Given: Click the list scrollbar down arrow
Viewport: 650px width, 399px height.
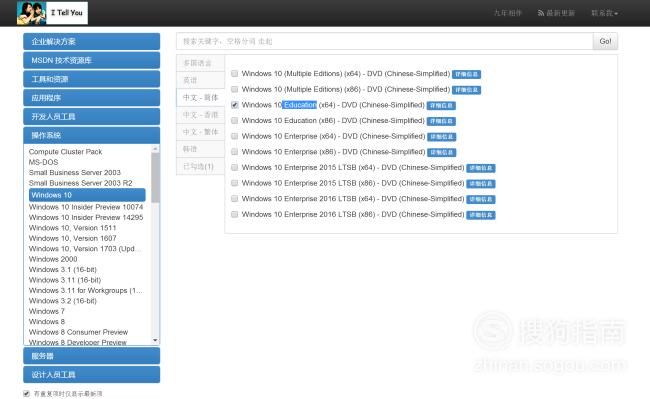Looking at the screenshot, I should pos(155,341).
